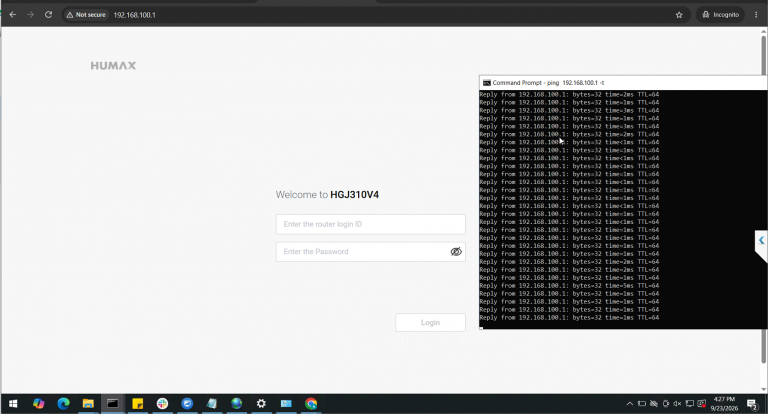Image resolution: width=768 pixels, height=414 pixels.
Task: Bookmark this page with the star icon
Action: point(679,15)
